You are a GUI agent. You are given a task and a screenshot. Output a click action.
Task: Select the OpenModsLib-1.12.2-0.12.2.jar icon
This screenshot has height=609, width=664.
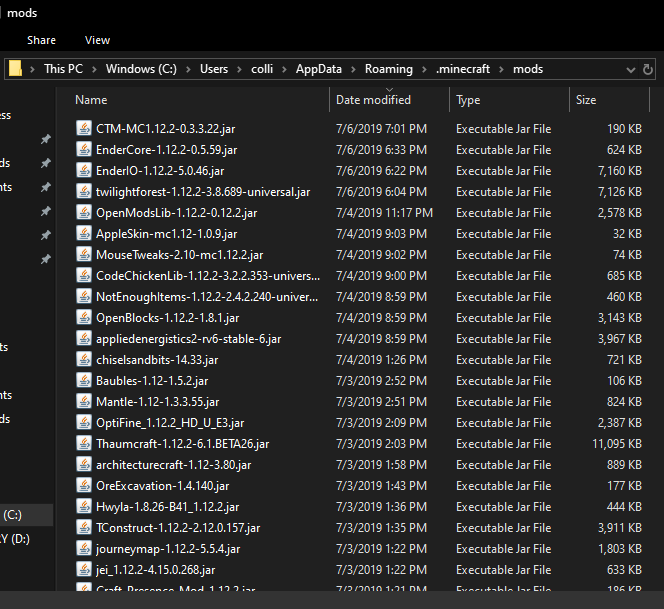coord(84,212)
